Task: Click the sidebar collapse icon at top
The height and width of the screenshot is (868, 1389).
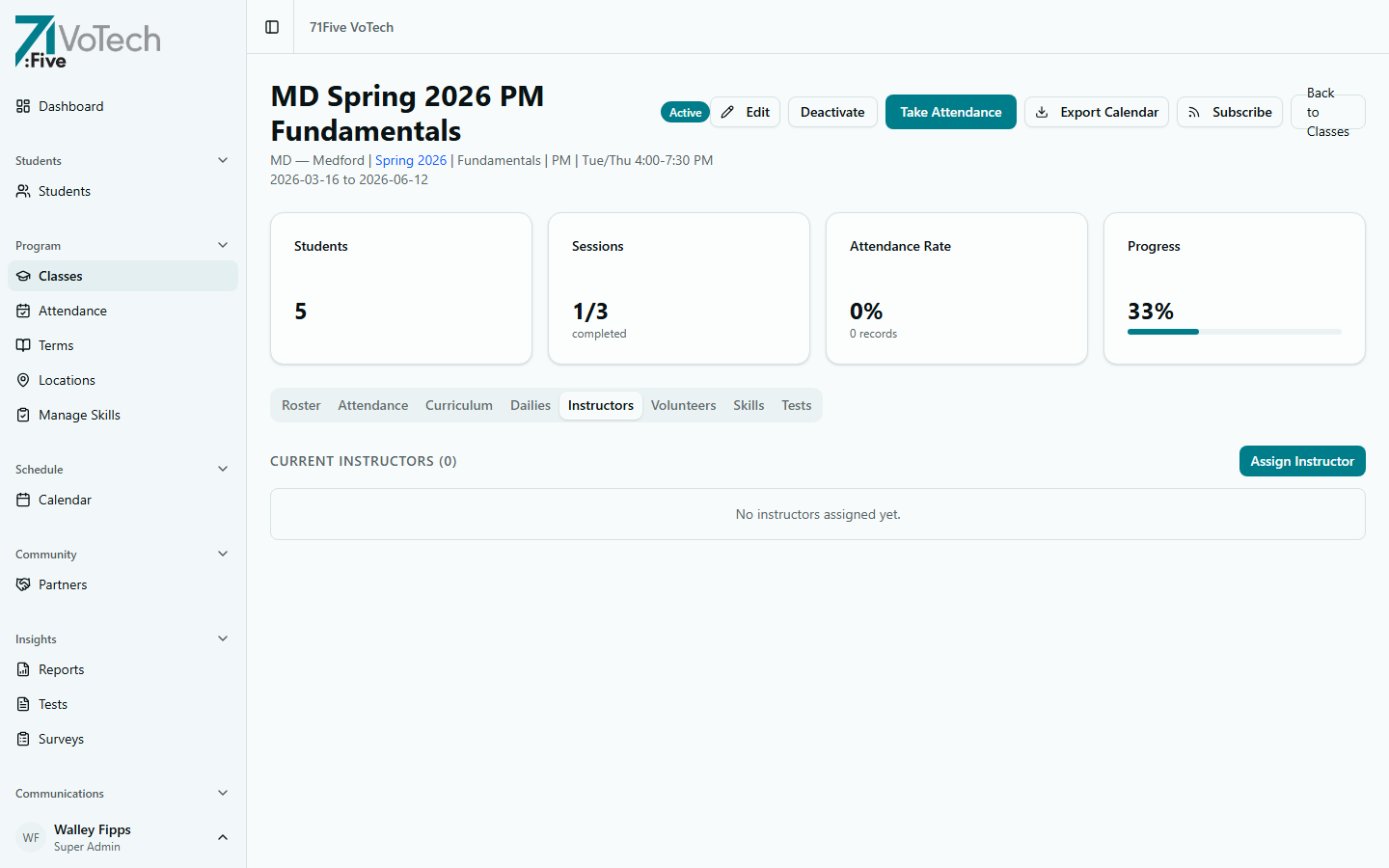Action: 270,27
